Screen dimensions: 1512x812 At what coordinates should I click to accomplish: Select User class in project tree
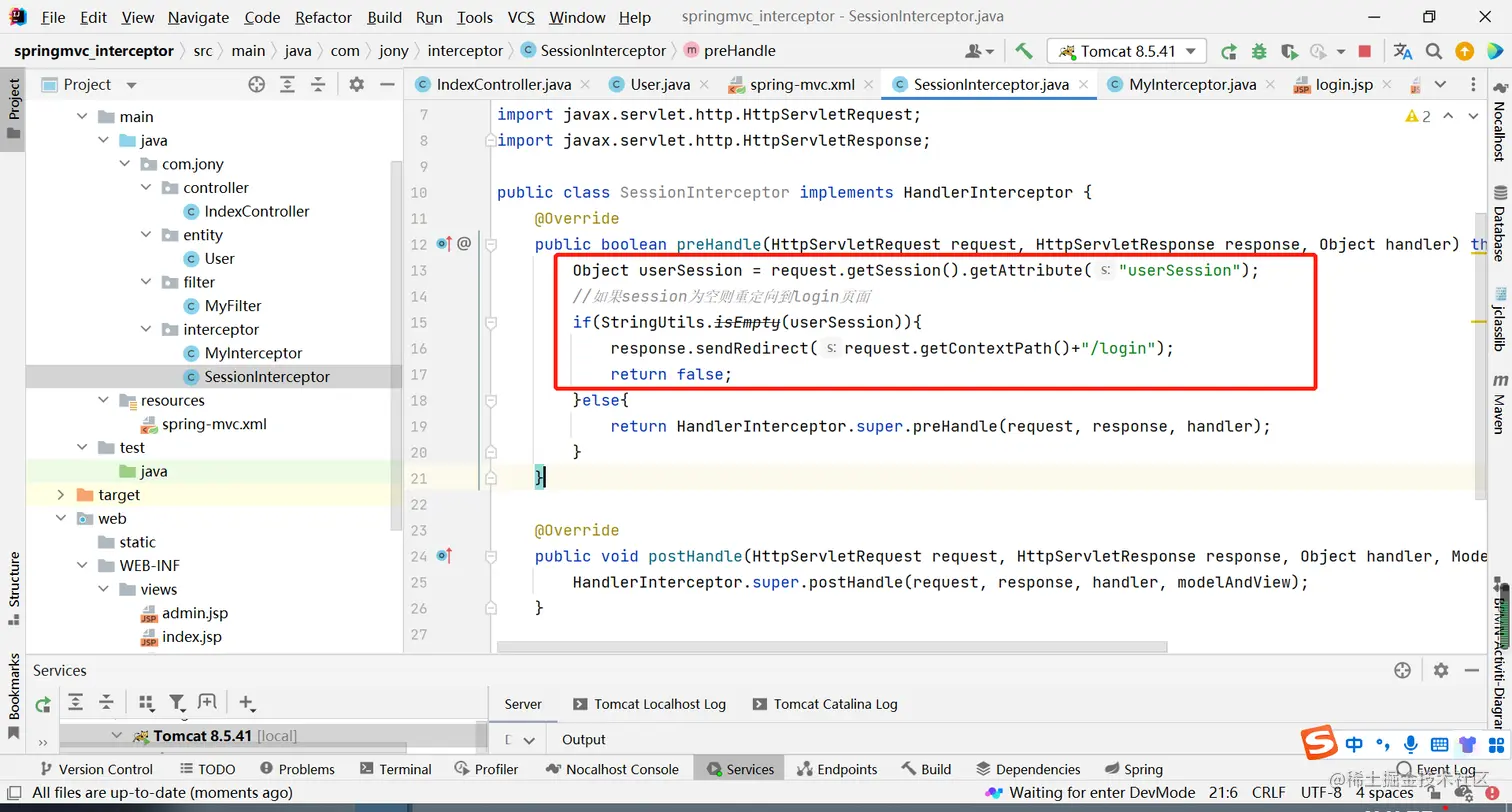pos(219,259)
